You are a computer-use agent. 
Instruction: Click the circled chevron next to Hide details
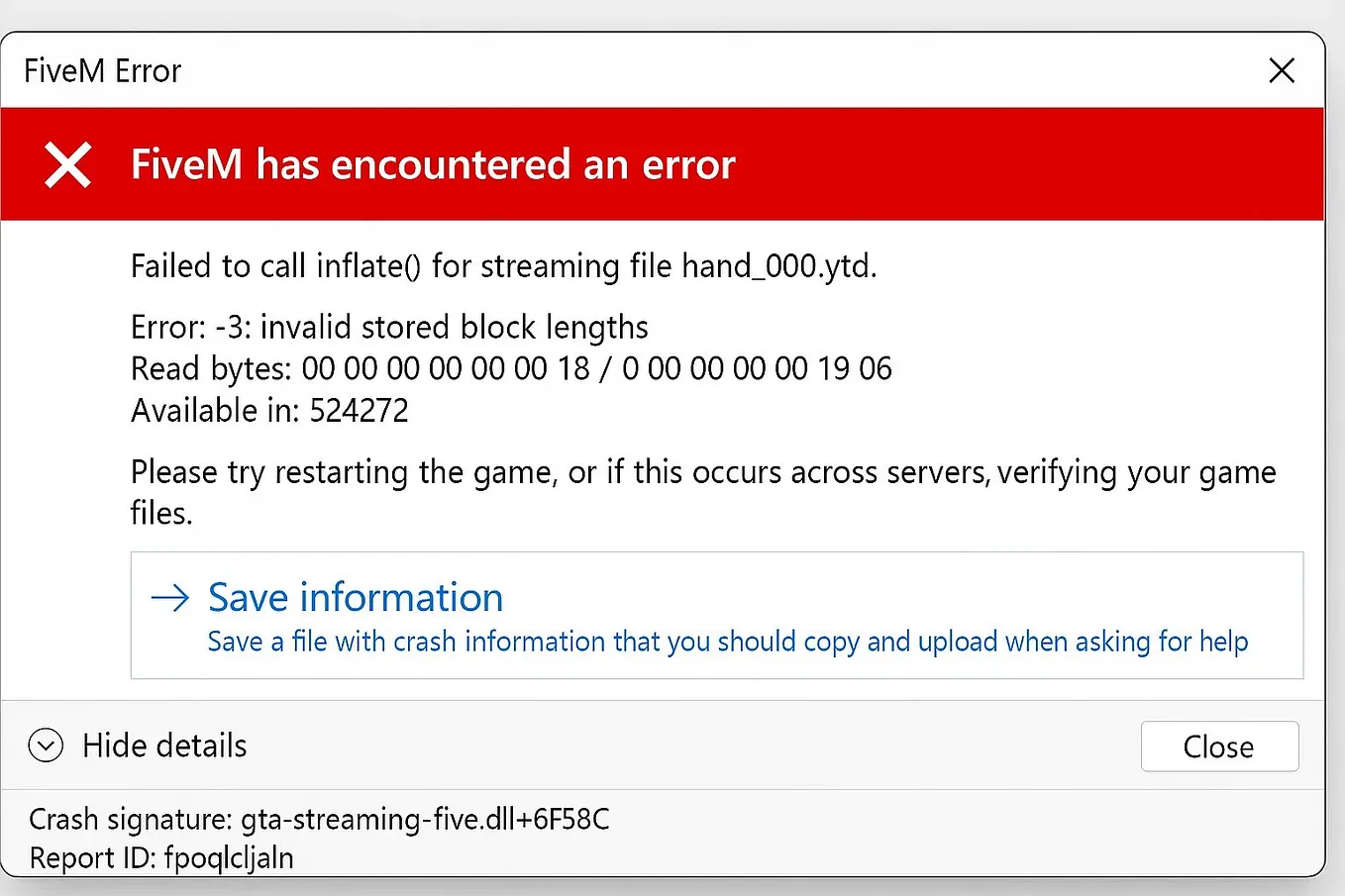[45, 745]
